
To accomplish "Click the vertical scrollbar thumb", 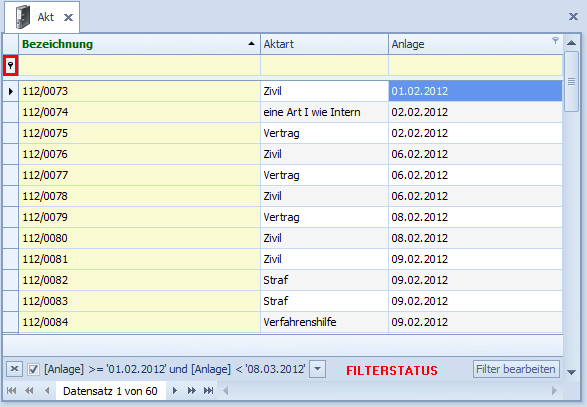I will point(572,81).
